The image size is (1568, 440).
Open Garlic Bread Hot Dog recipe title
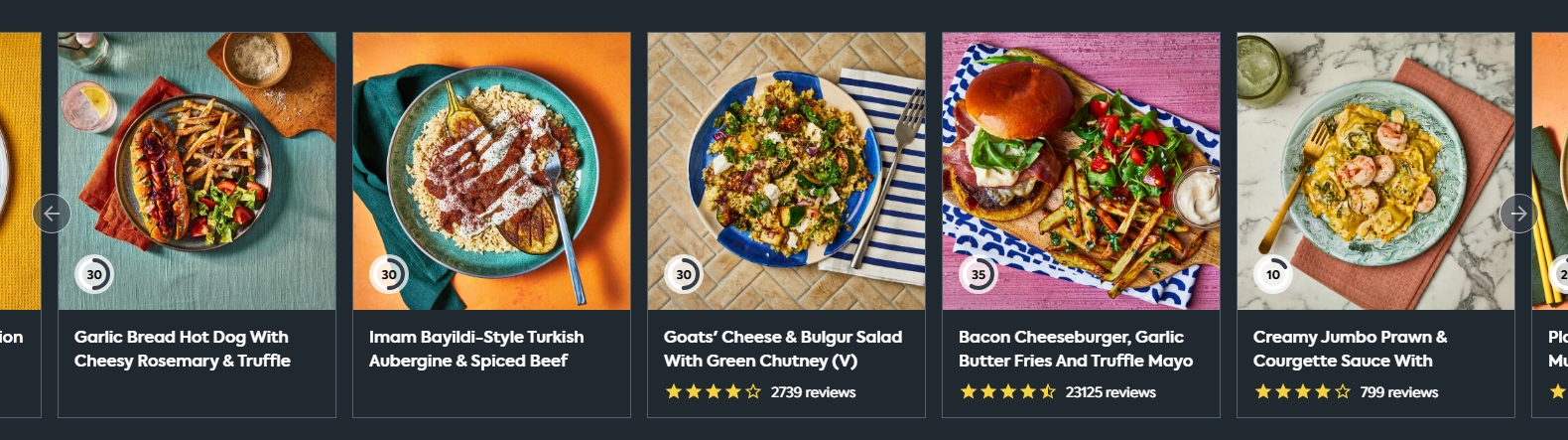click(x=183, y=349)
